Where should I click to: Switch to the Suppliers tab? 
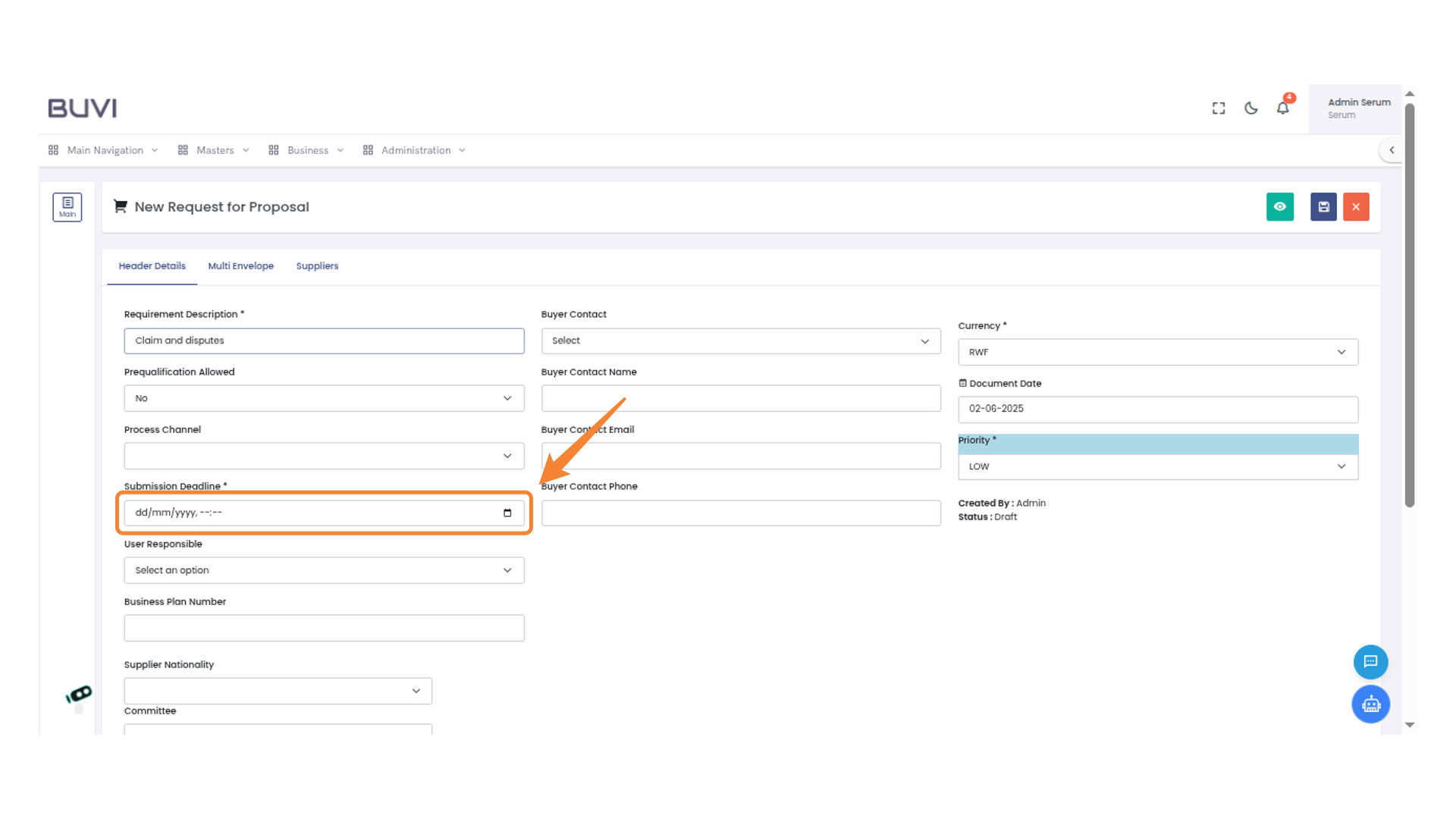click(317, 266)
